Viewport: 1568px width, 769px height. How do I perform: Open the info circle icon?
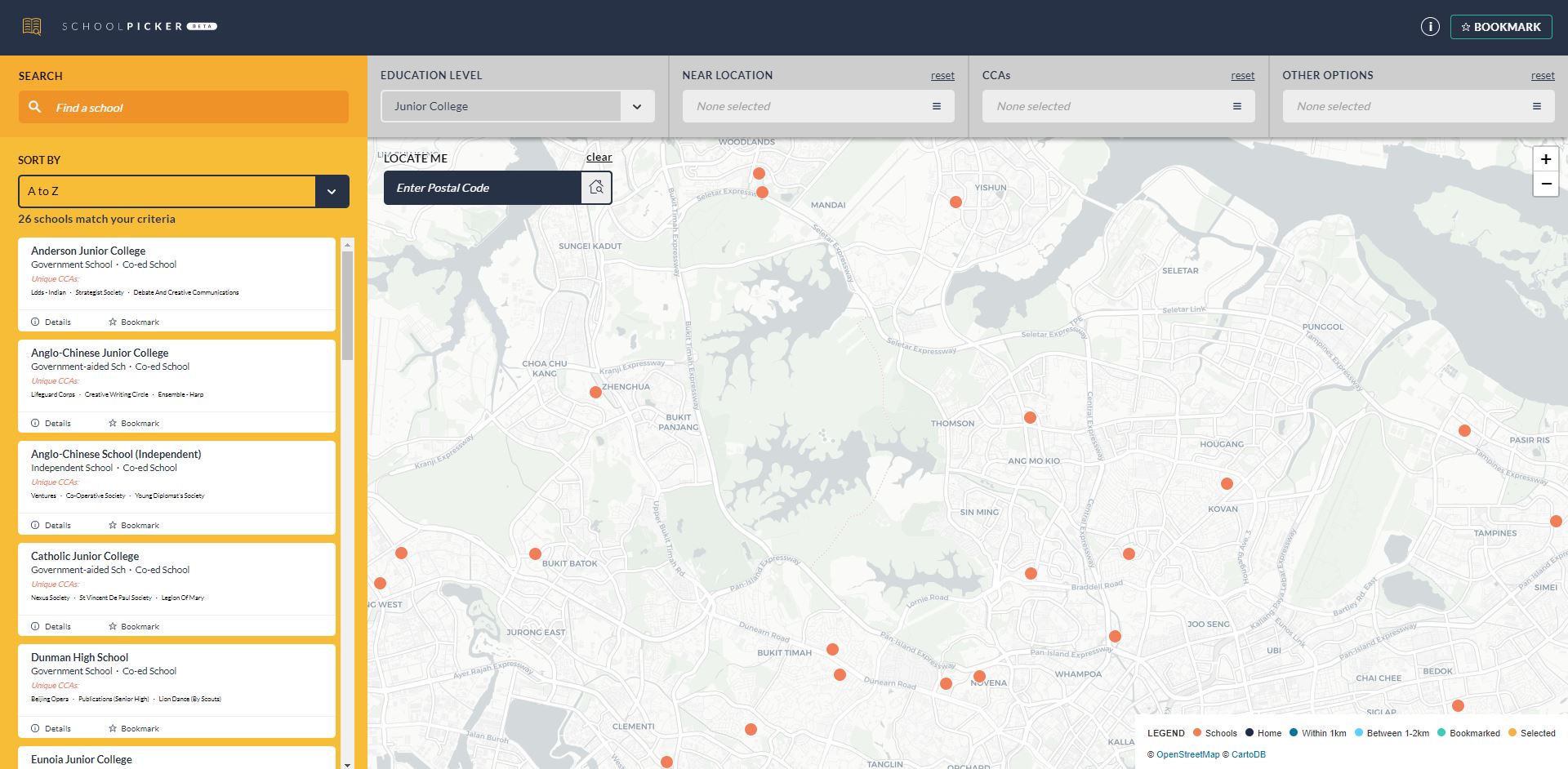point(1430,27)
